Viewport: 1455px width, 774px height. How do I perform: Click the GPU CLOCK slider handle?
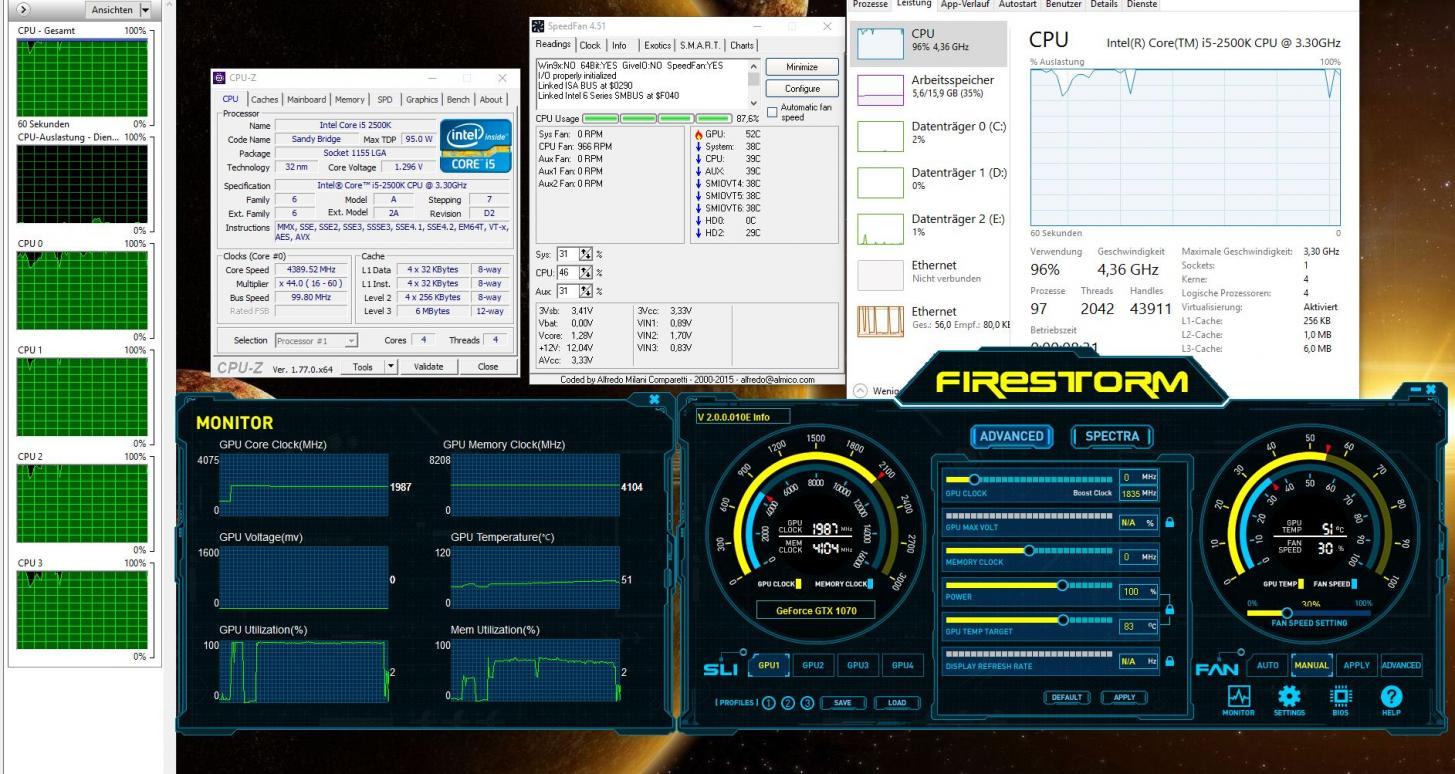point(974,479)
